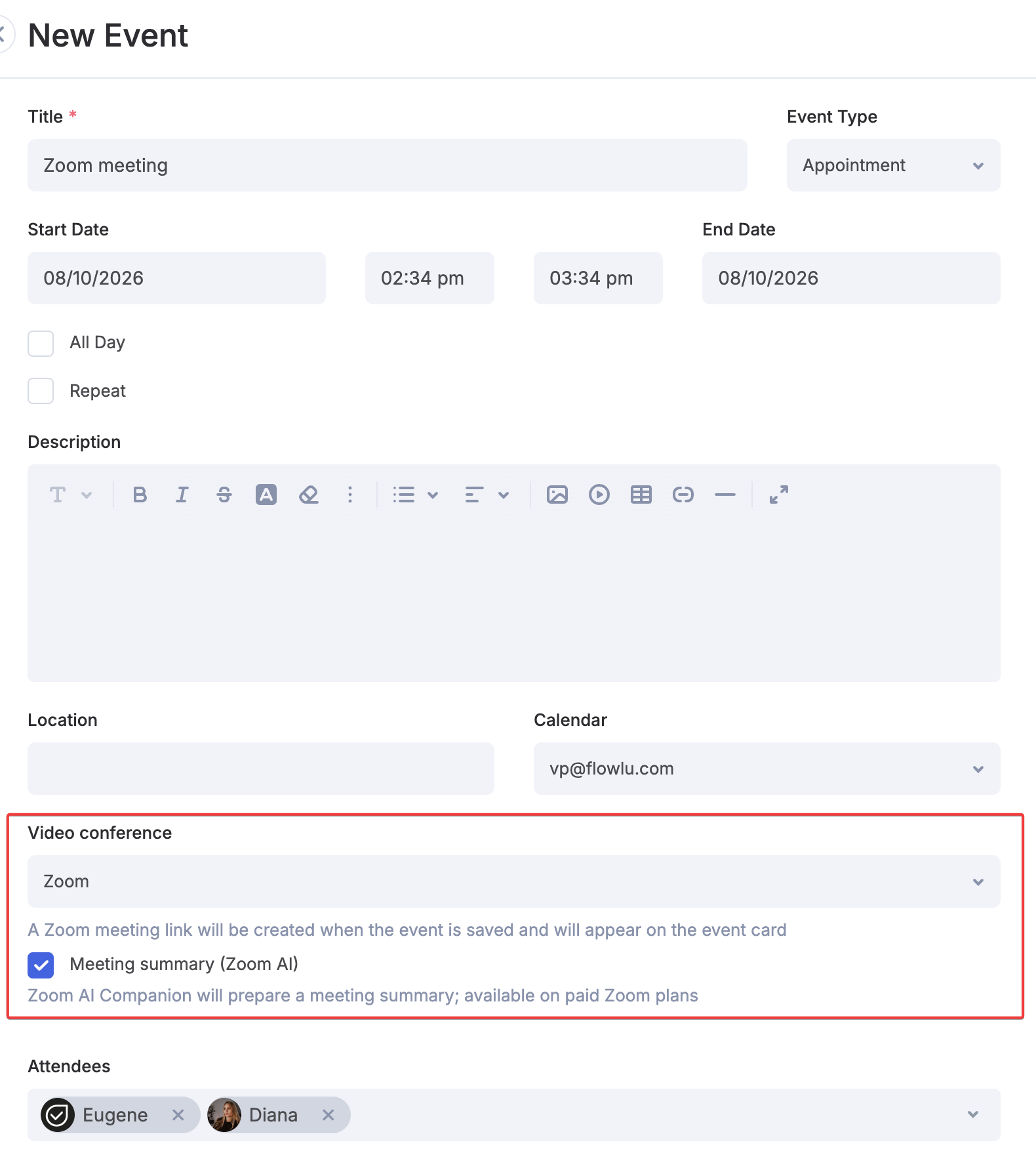Screen dimensions: 1036x1170
Task: Click the text style T icon
Action: [58, 494]
